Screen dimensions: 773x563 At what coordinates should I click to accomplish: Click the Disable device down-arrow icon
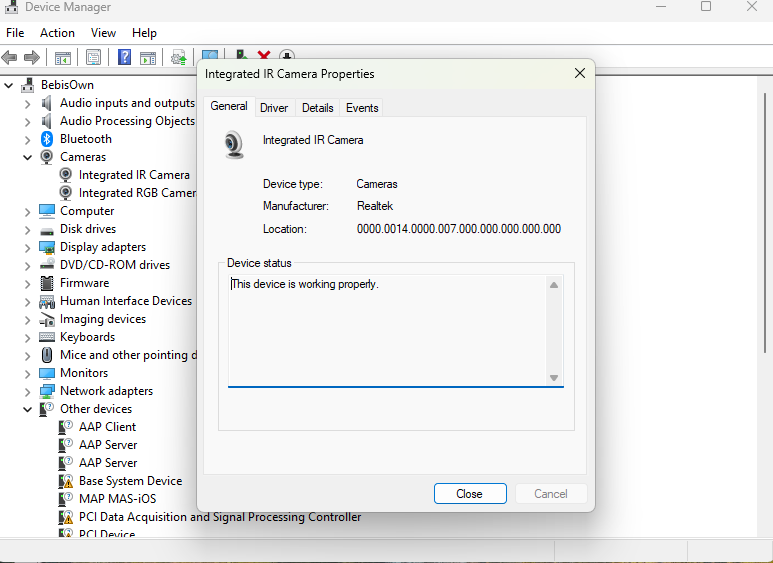pos(287,55)
